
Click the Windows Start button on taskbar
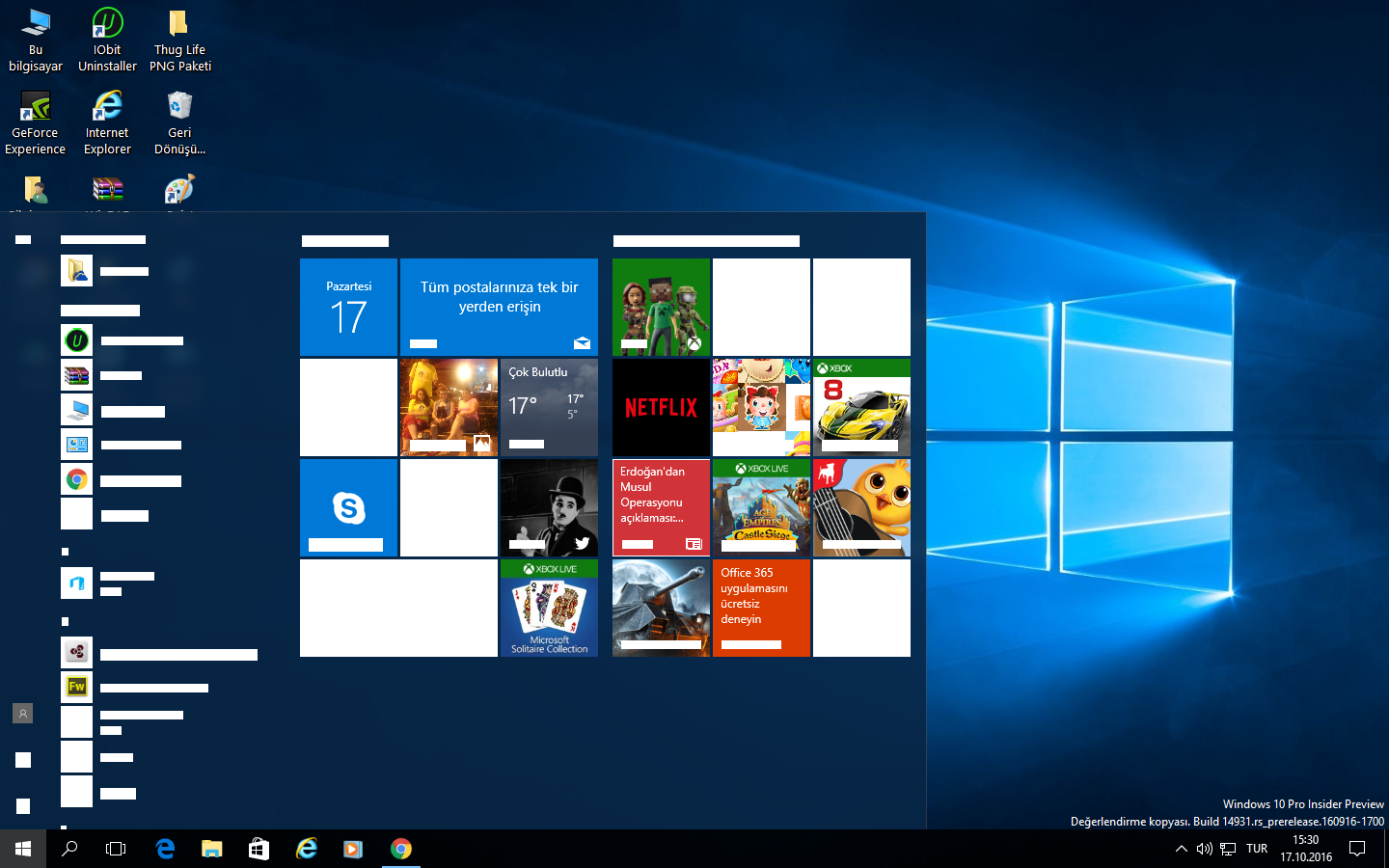23,849
